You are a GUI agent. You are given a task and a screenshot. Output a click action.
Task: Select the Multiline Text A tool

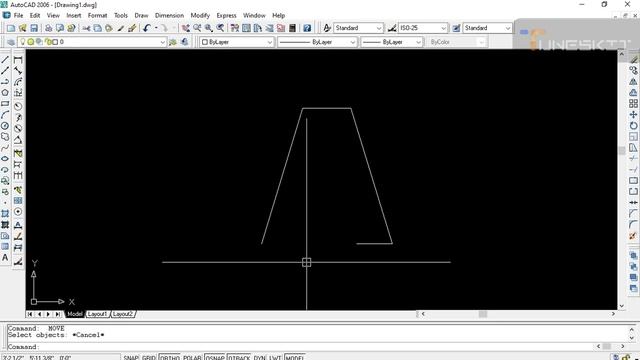coord(5,258)
